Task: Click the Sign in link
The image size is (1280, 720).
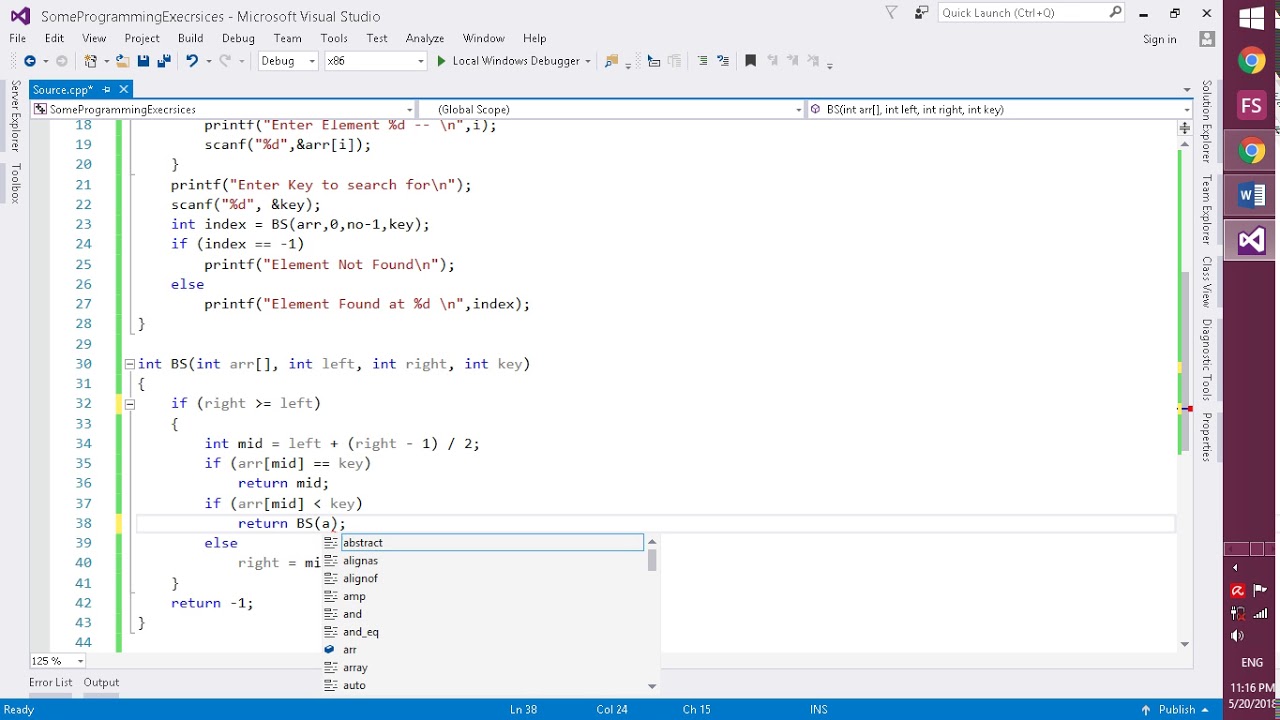Action: (1159, 39)
